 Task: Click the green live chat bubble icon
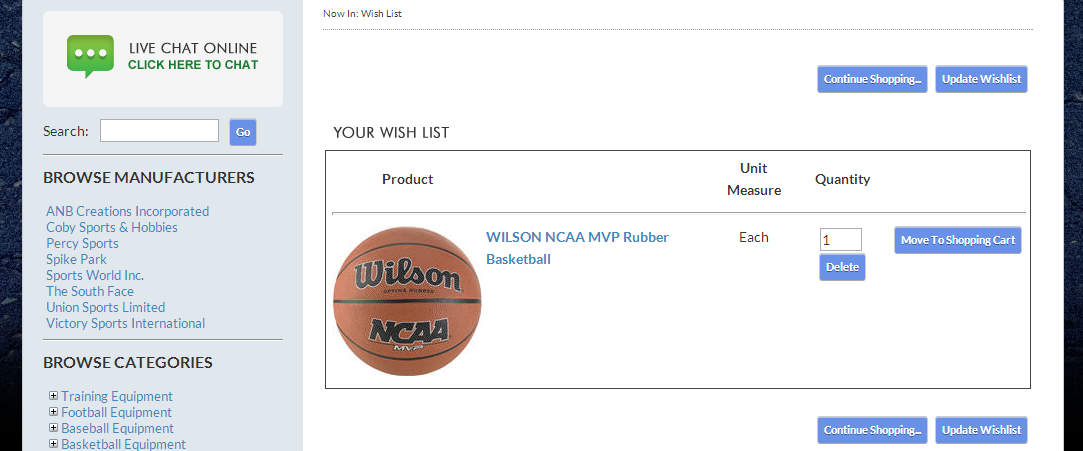click(90, 56)
